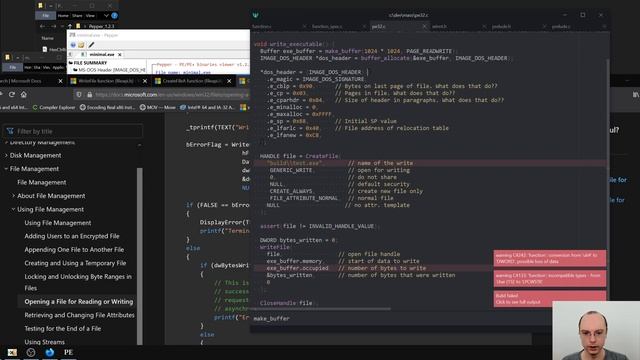
Task: Click the blue Explorer help icon
Action: click(115, 16)
